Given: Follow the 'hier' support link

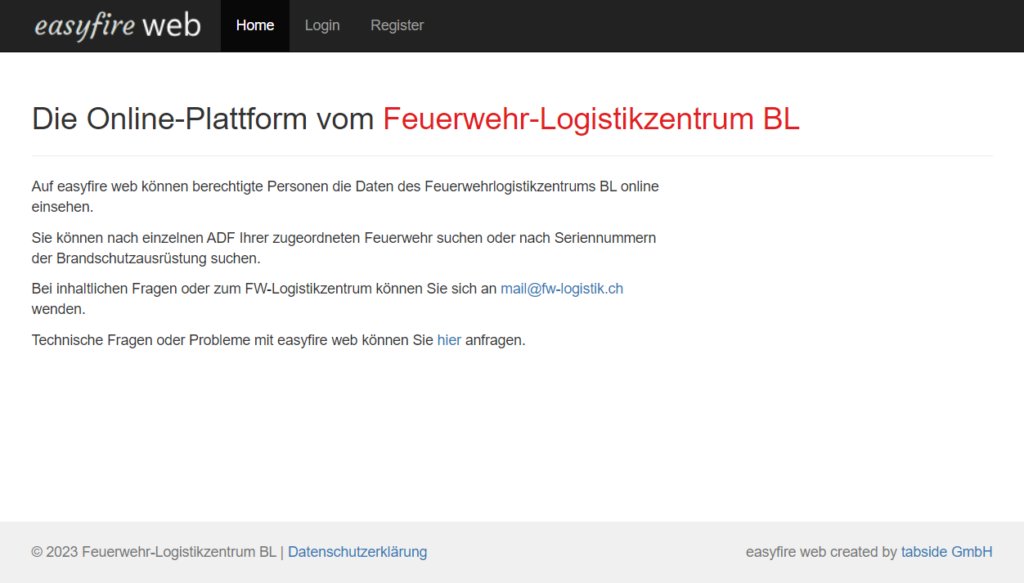Looking at the screenshot, I should 449,340.
